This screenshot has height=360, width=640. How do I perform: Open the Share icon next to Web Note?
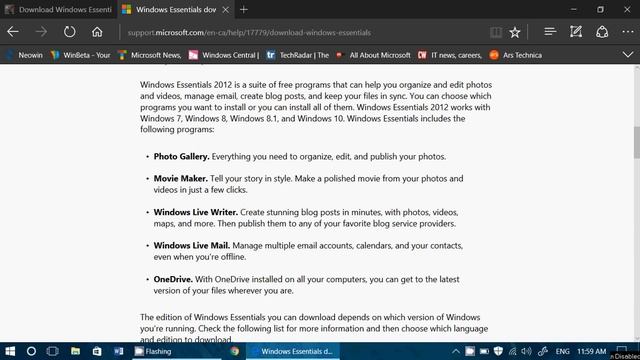(x=602, y=32)
